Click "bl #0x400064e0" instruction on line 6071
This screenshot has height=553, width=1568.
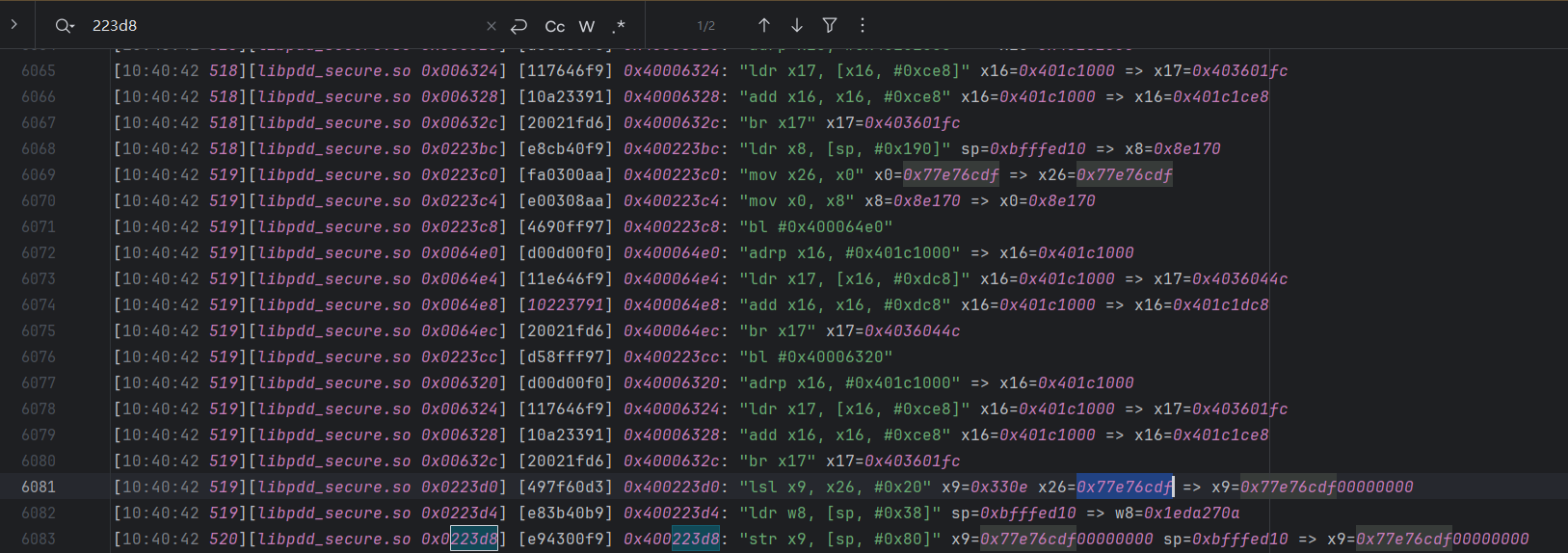pos(815,227)
